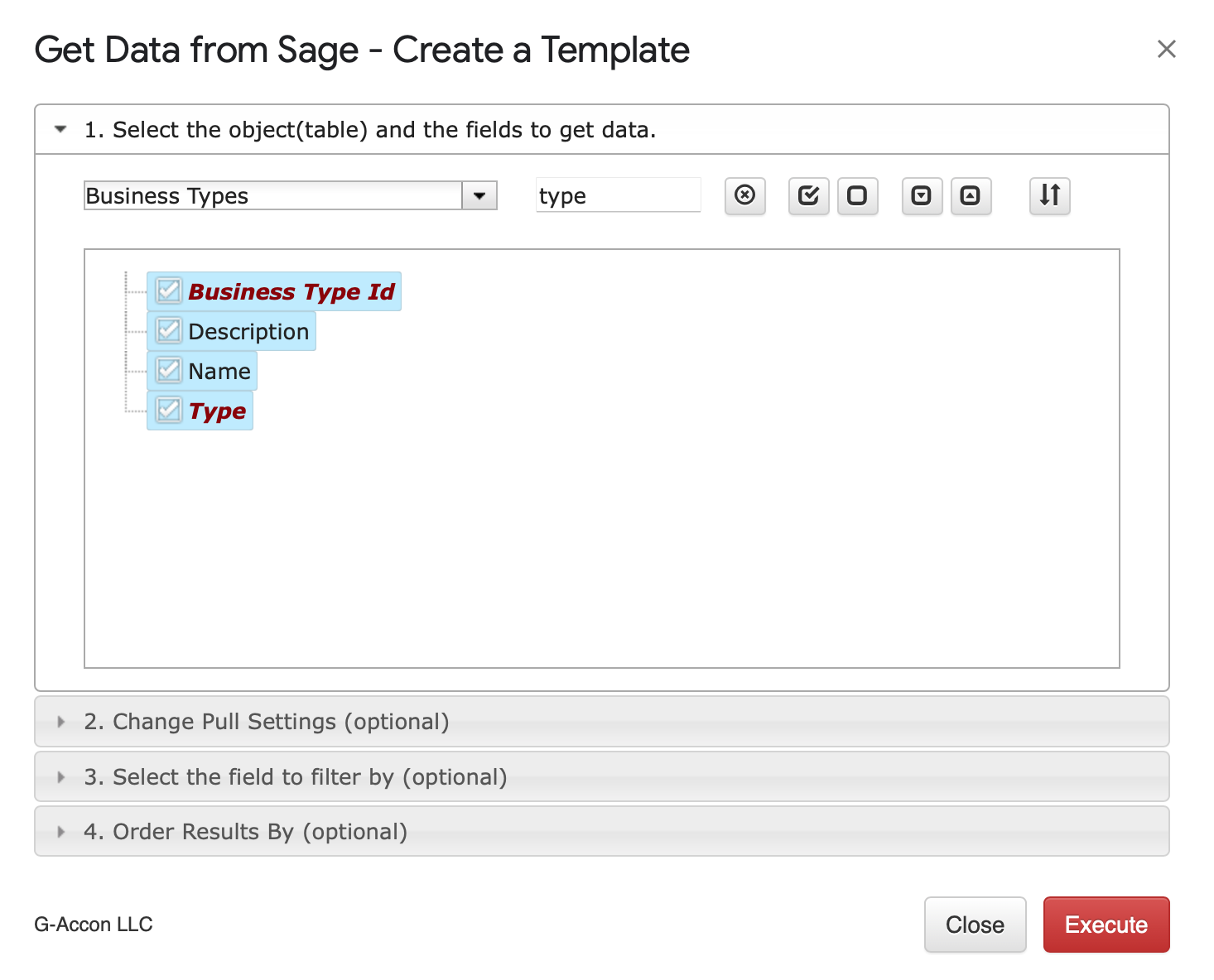This screenshot has height=980, width=1214.
Task: Click the Close button
Action: (x=975, y=925)
